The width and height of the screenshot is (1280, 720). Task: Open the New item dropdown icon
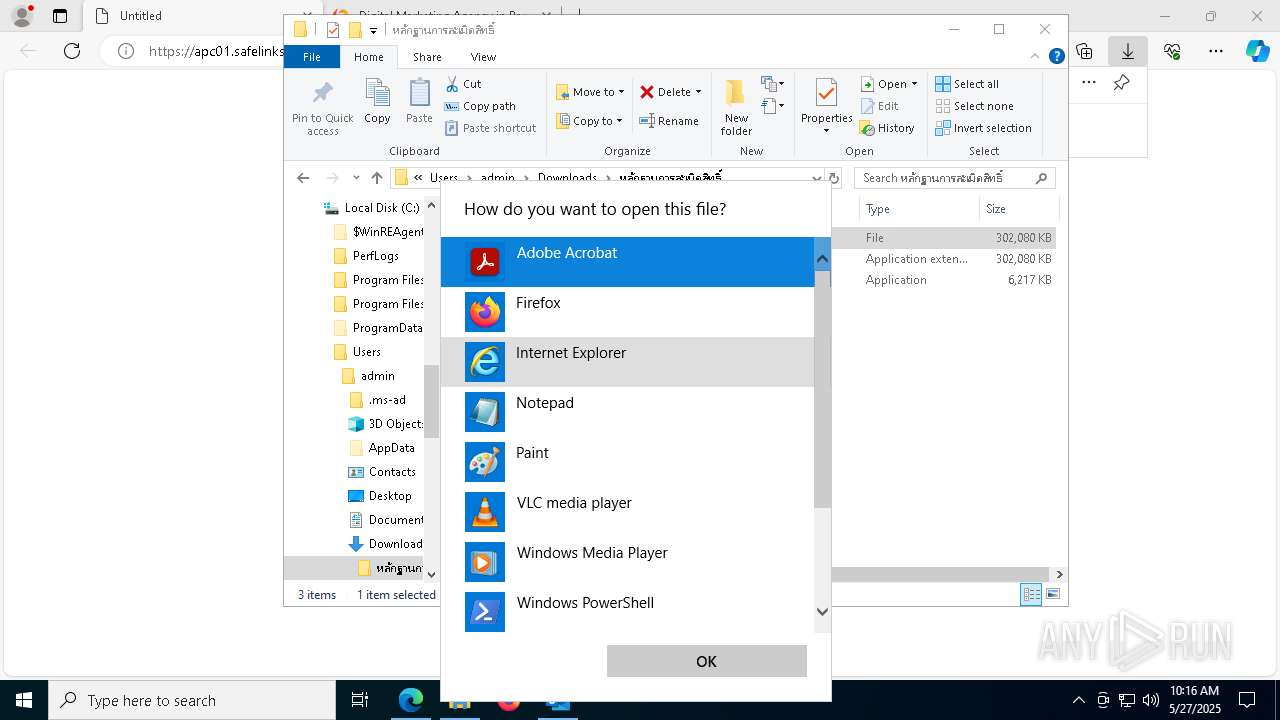pos(773,84)
